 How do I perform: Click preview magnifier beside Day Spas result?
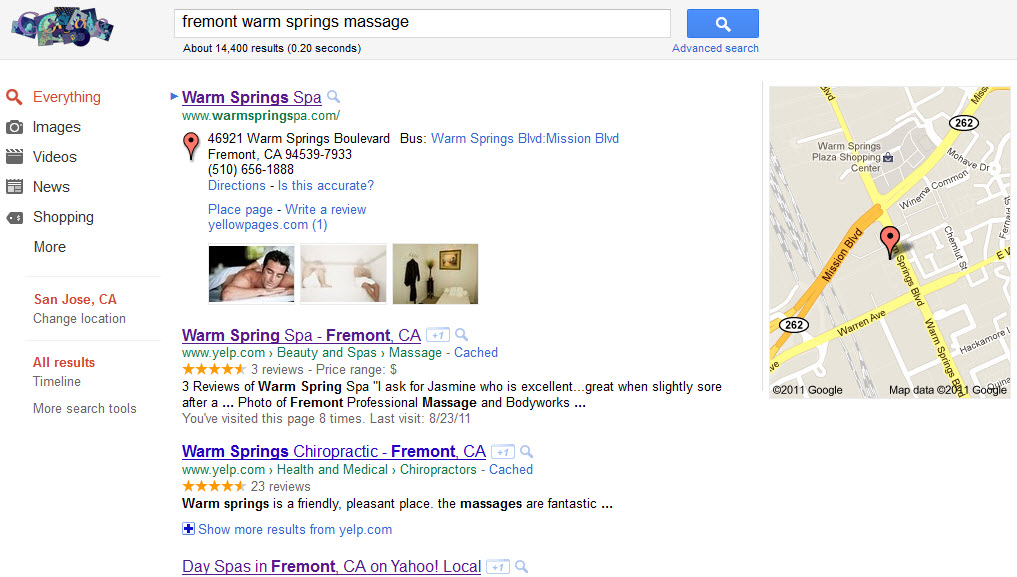[521, 566]
